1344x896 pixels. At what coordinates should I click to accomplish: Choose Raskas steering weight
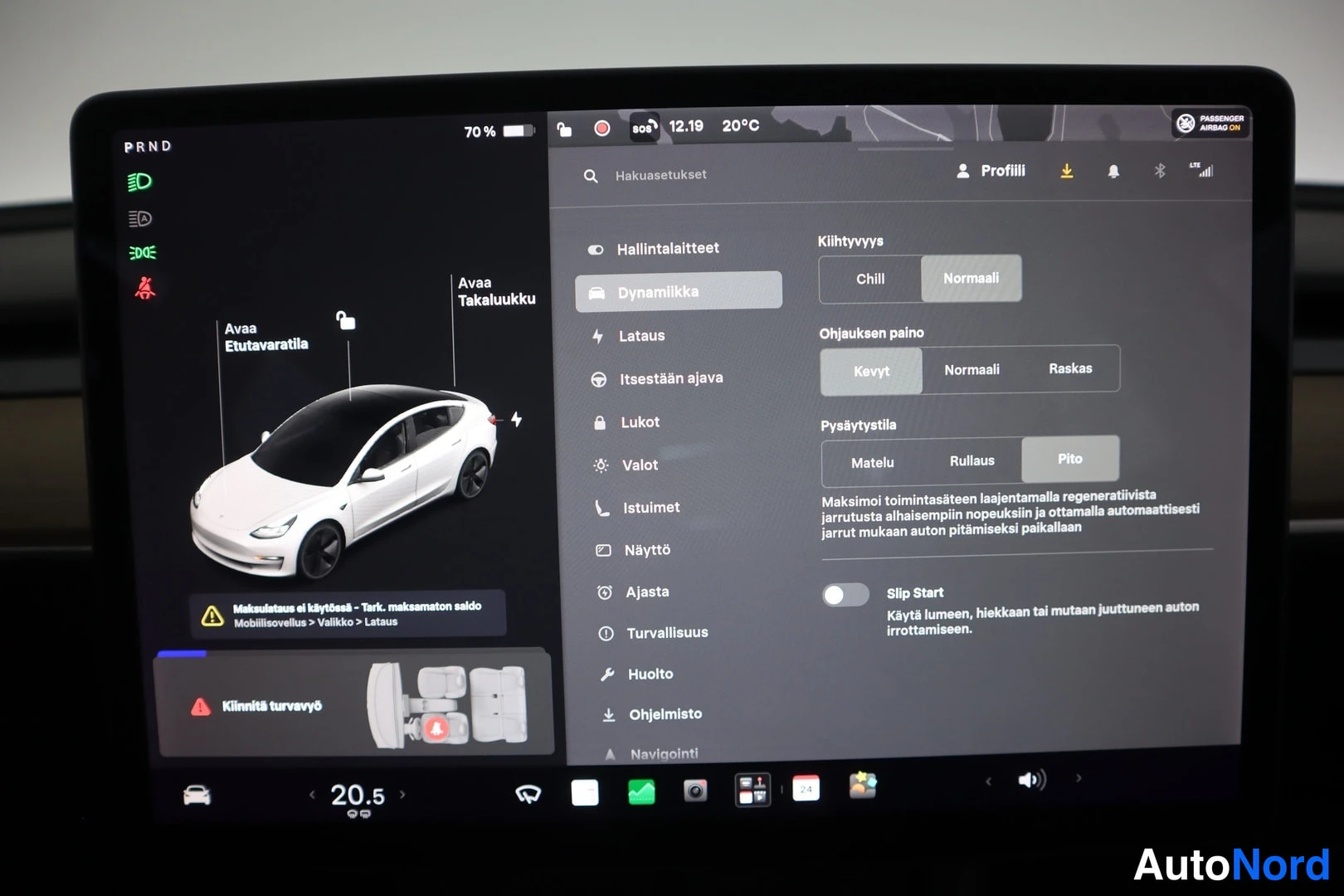pos(1070,368)
